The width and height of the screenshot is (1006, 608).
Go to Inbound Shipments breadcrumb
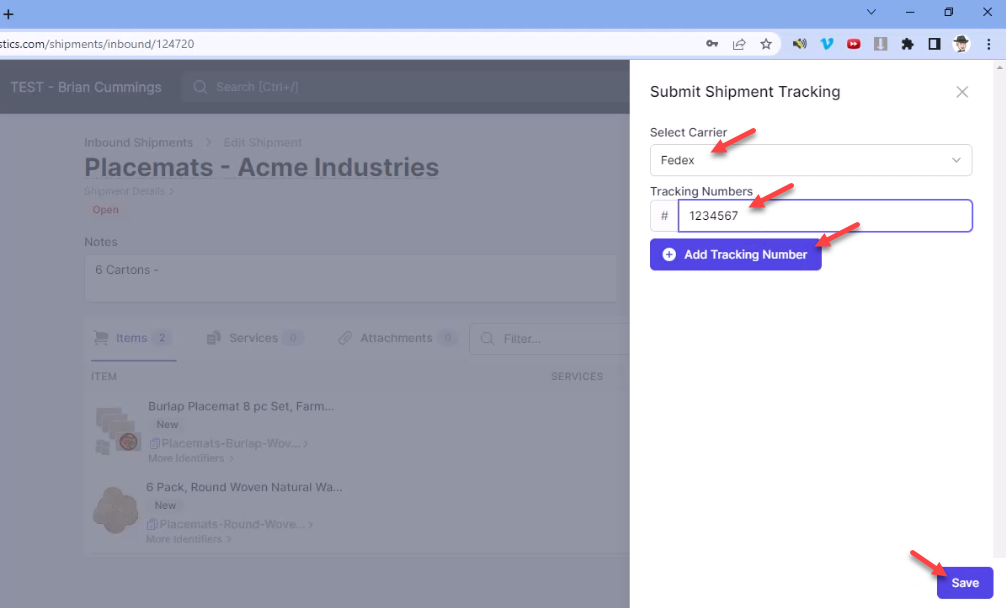tap(139, 142)
